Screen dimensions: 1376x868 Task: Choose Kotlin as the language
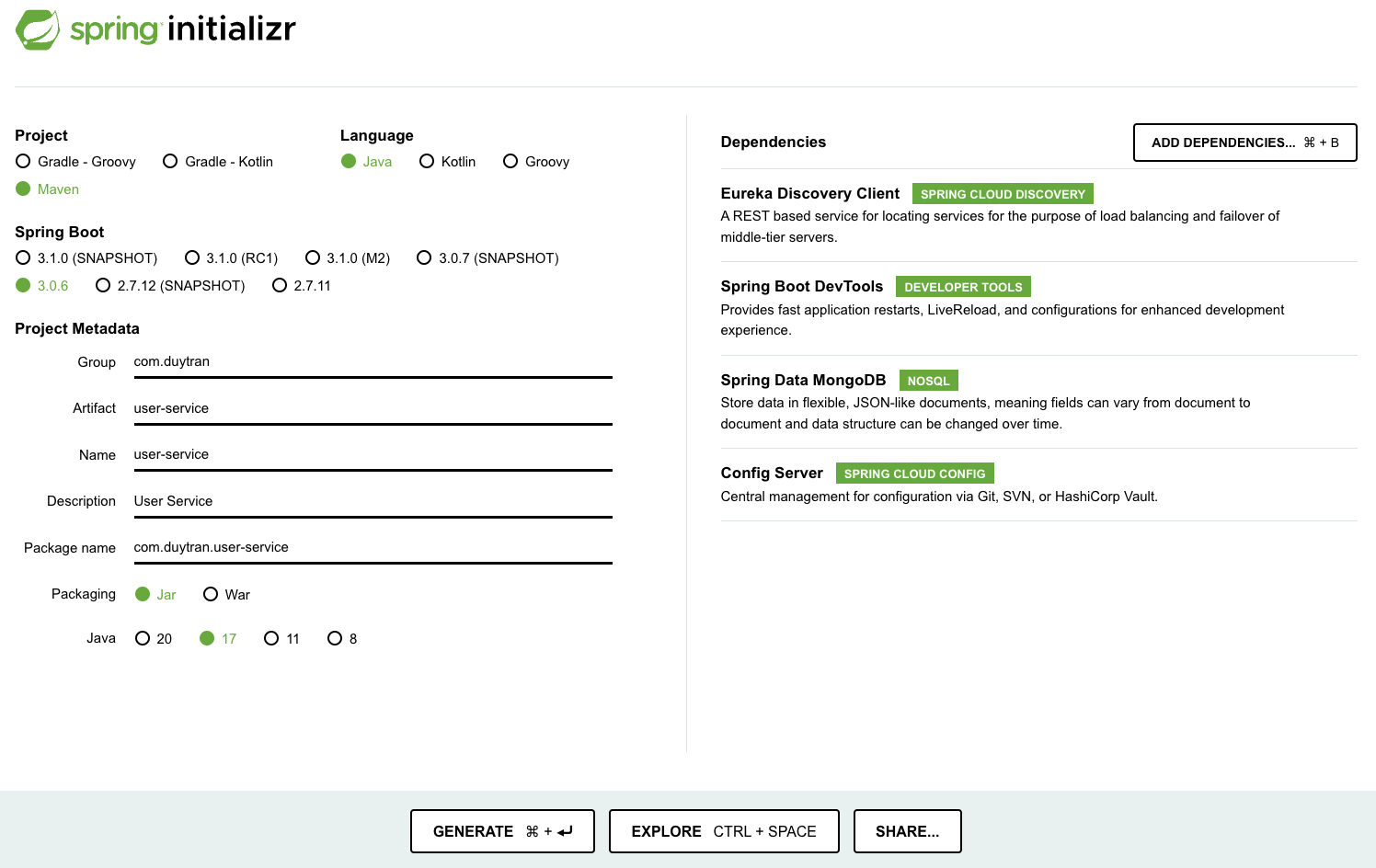[x=427, y=162]
